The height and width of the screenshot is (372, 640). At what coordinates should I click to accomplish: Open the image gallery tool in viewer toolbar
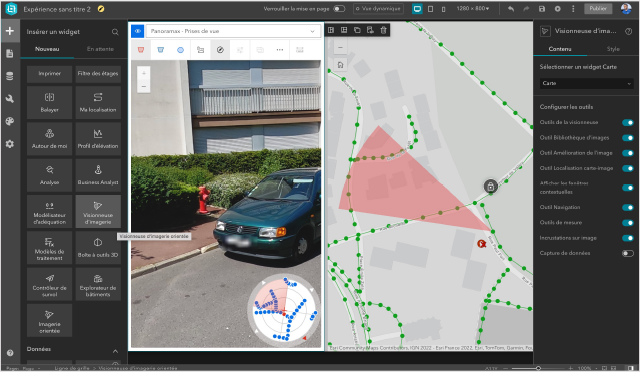(200, 50)
